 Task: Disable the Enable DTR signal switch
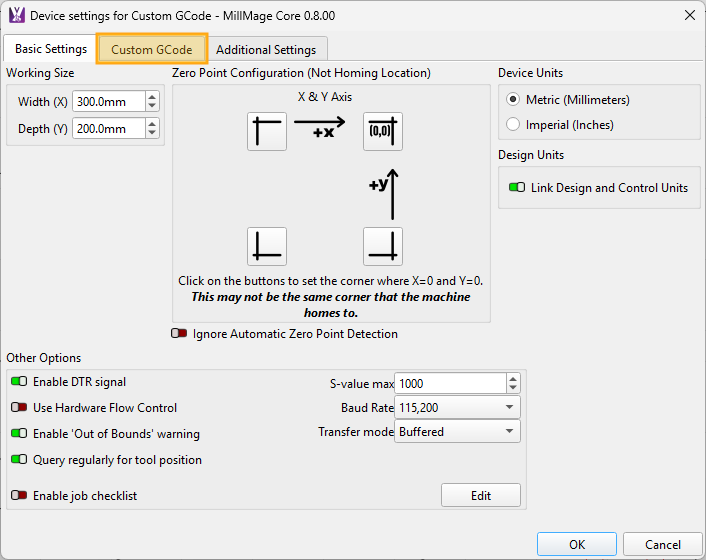click(x=19, y=382)
